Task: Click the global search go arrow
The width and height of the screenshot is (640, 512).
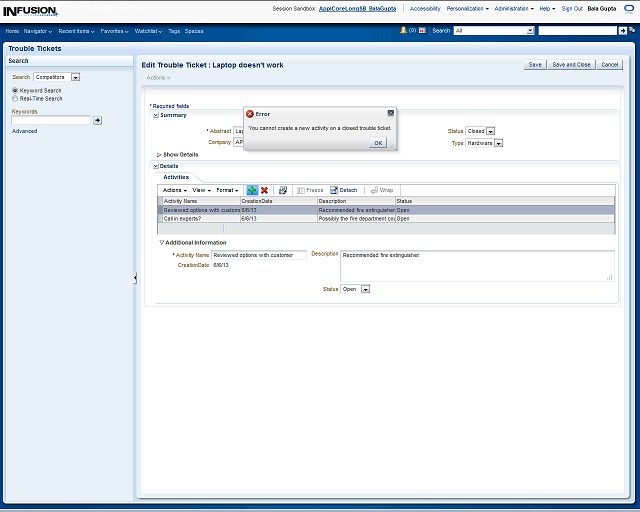Action: (x=623, y=31)
